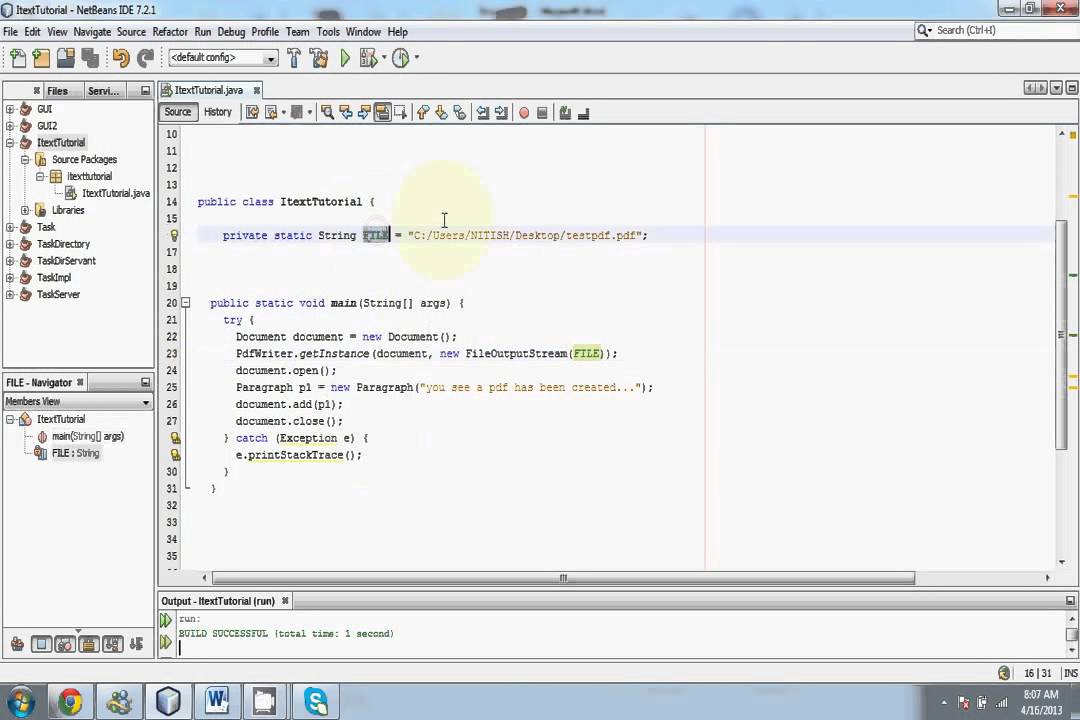Click the Undo arrow icon
The image size is (1080, 720).
tap(121, 59)
